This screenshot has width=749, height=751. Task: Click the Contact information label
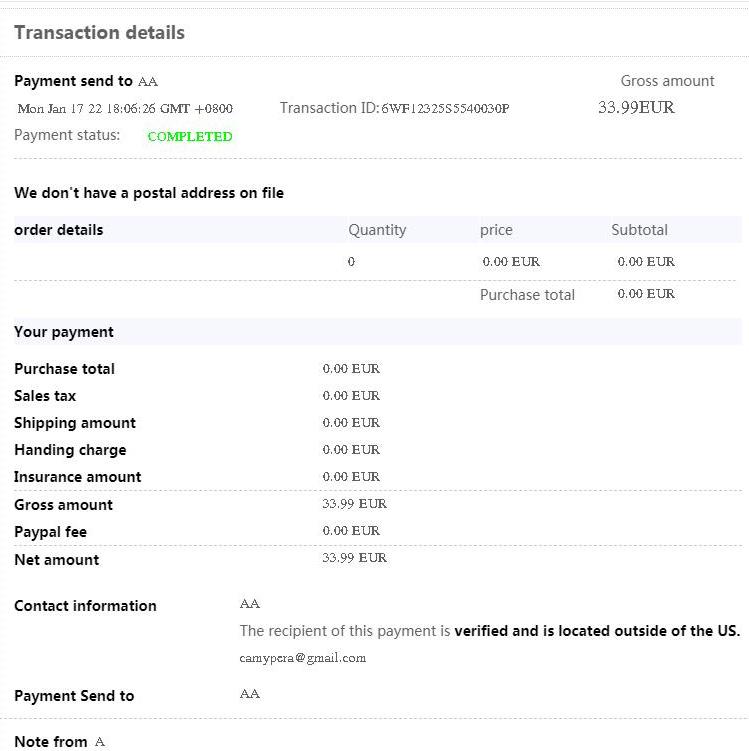click(x=85, y=606)
